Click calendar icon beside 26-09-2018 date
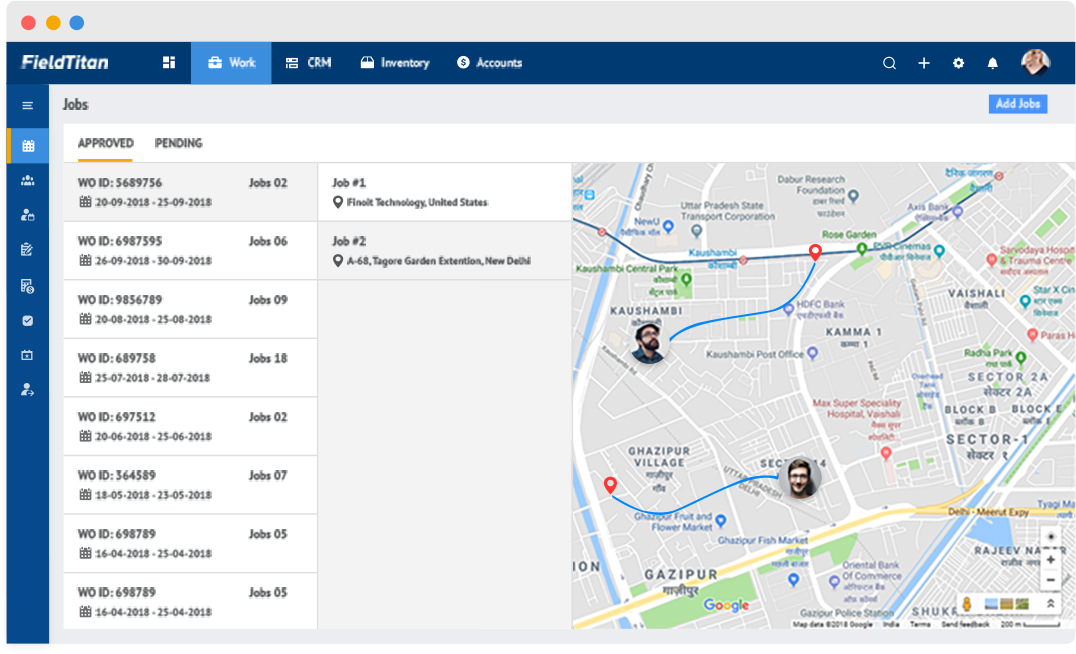Image resolution: width=1076 pixels, height=654 pixels. [85, 260]
